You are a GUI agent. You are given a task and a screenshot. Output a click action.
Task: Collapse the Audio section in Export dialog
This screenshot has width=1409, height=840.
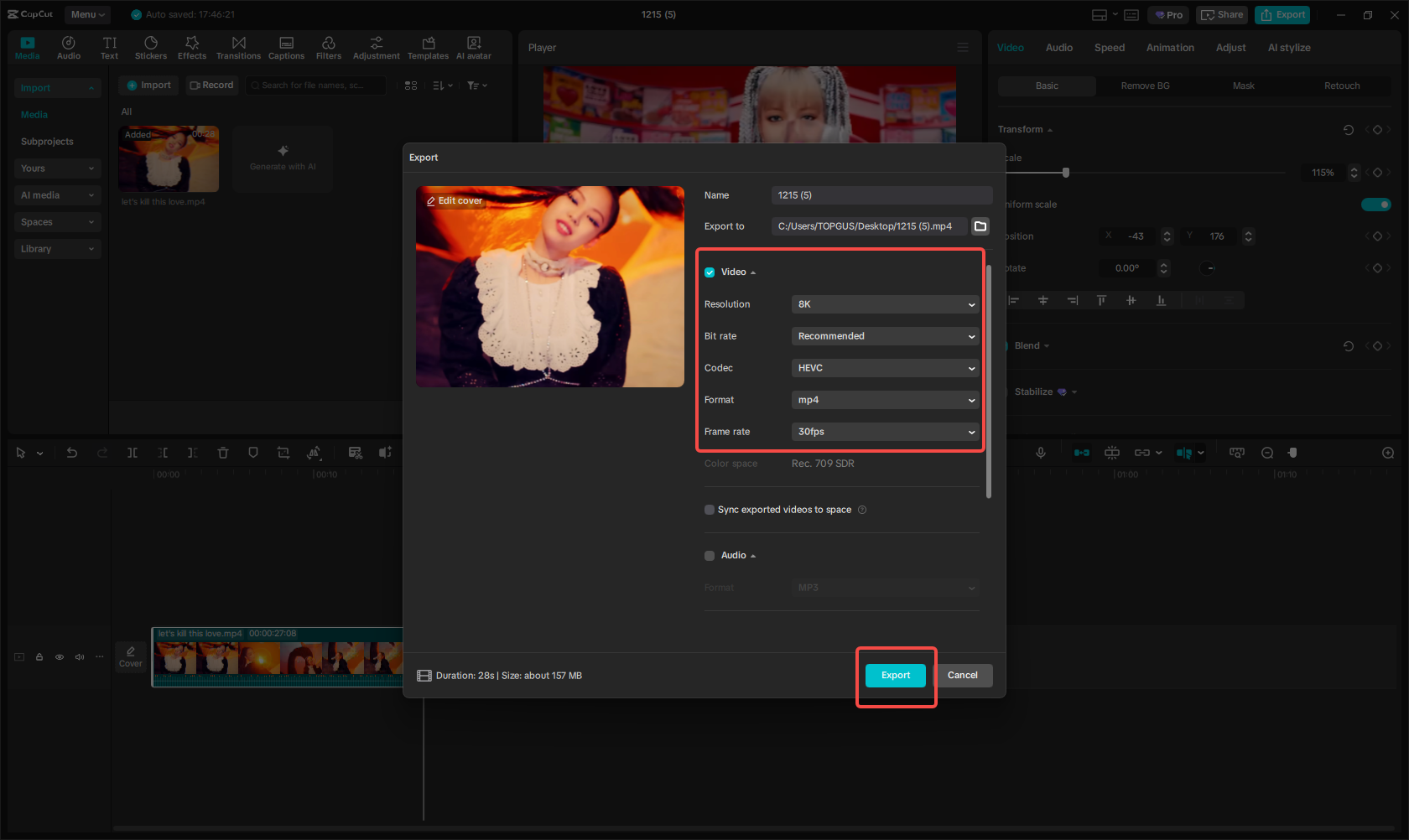click(x=752, y=554)
